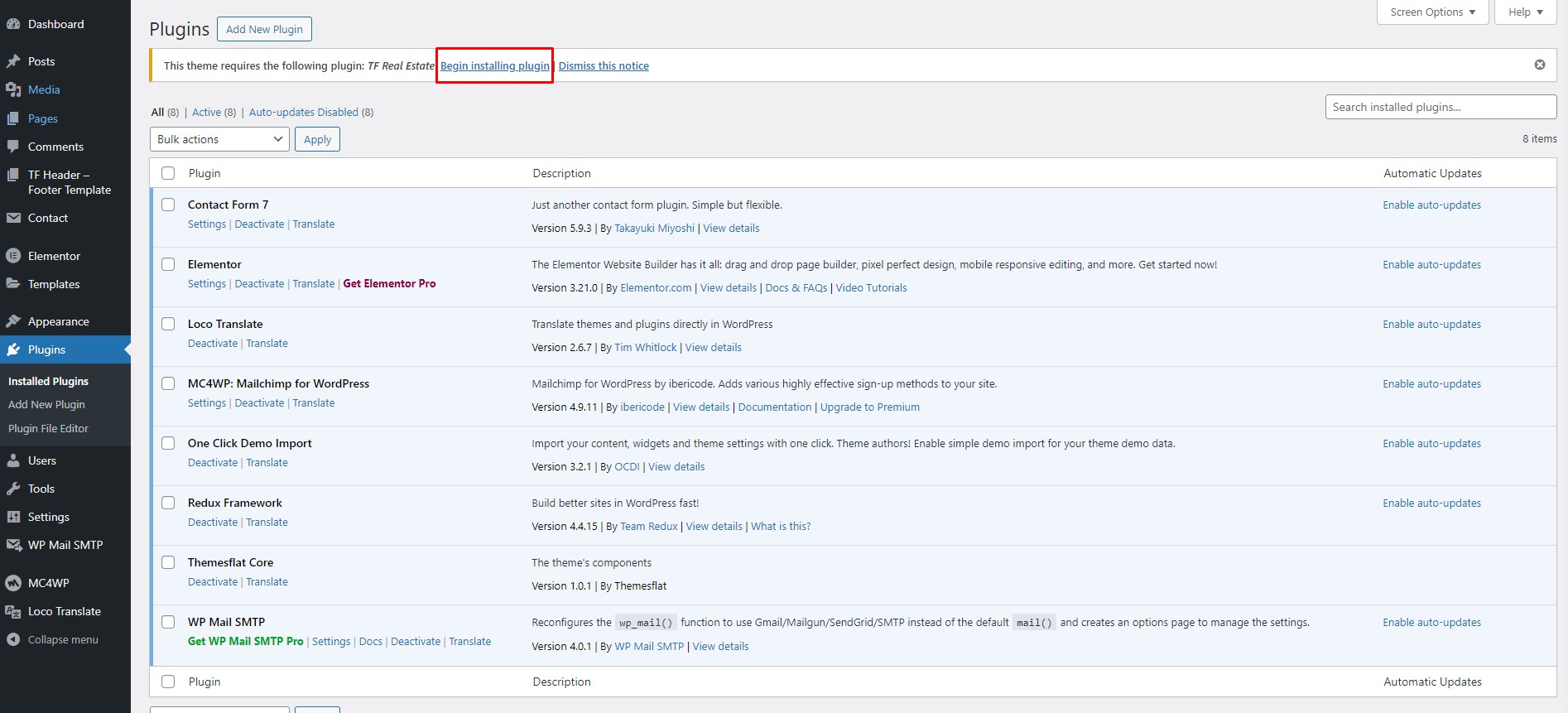The height and width of the screenshot is (713, 1568).
Task: Click the Templates folder icon
Action: tap(13, 284)
